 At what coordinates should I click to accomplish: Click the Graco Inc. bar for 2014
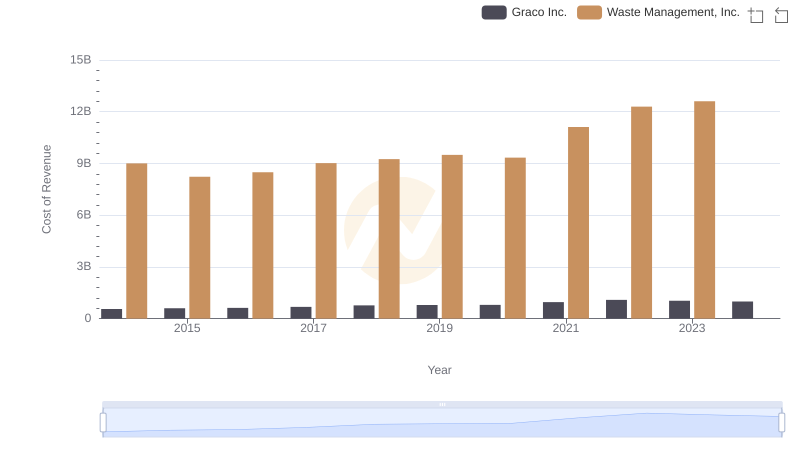pyautogui.click(x=112, y=314)
